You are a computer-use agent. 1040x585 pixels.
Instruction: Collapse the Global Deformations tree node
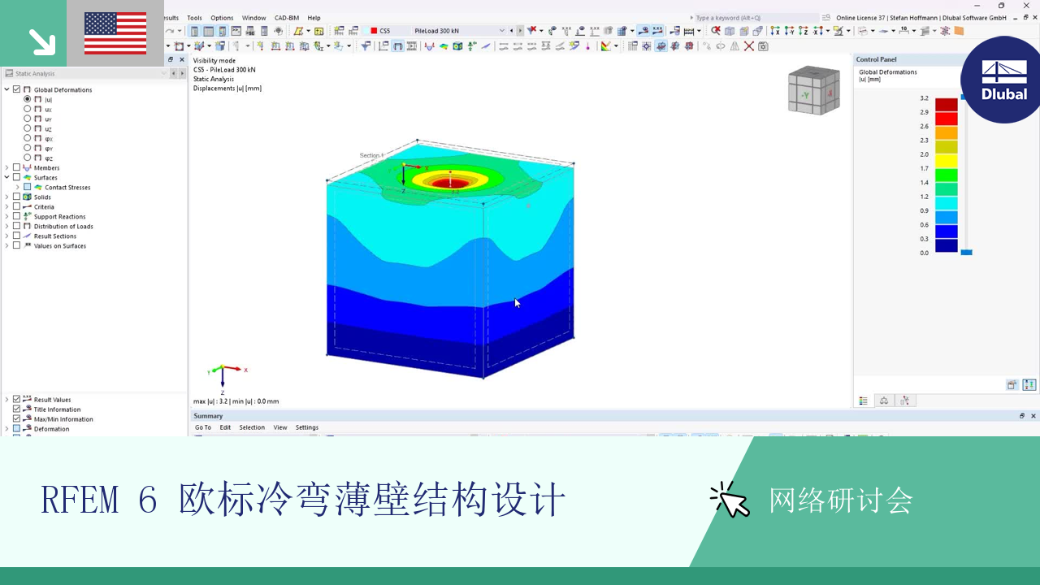(x=7, y=89)
